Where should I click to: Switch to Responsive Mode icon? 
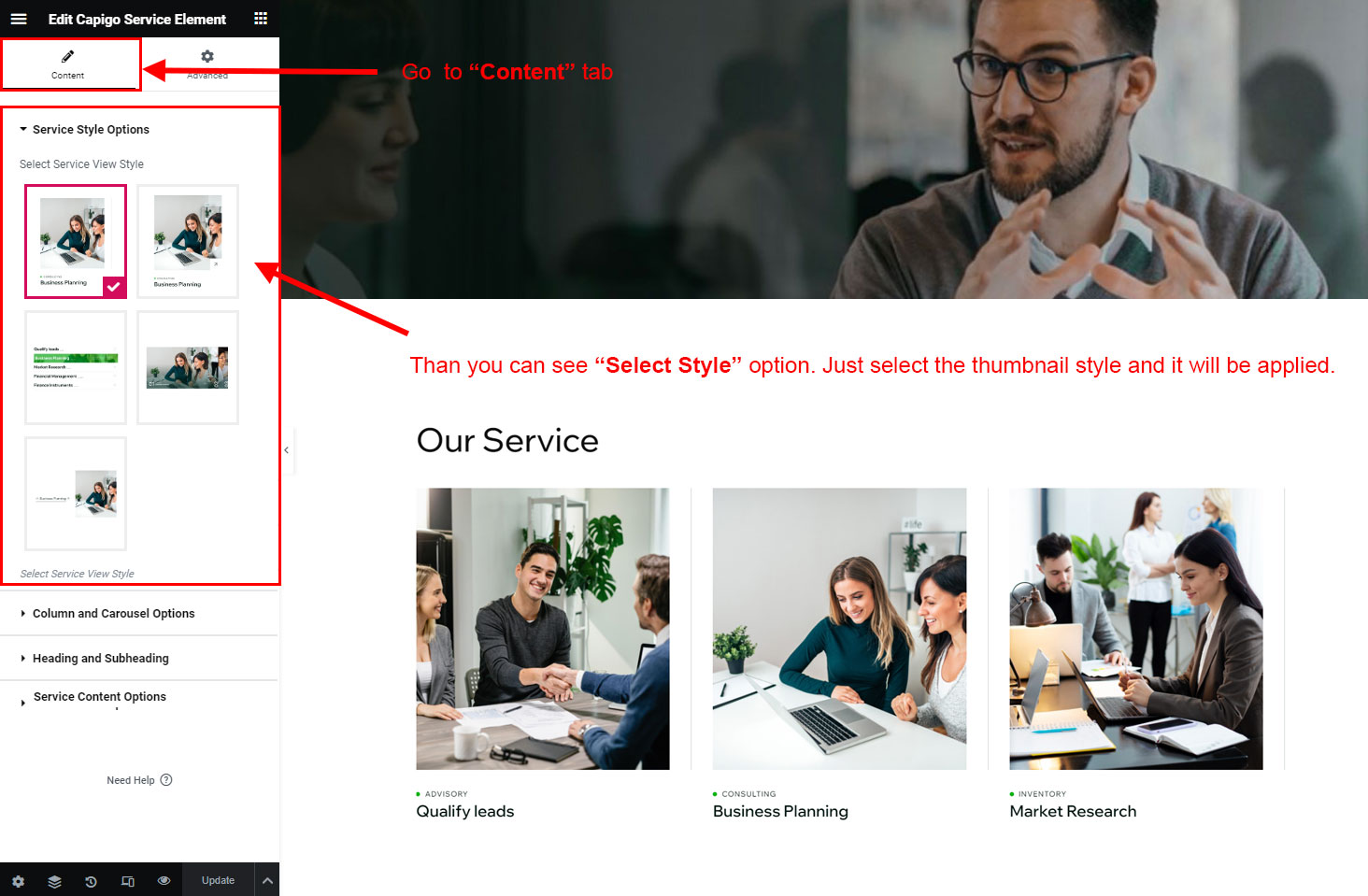[x=128, y=881]
